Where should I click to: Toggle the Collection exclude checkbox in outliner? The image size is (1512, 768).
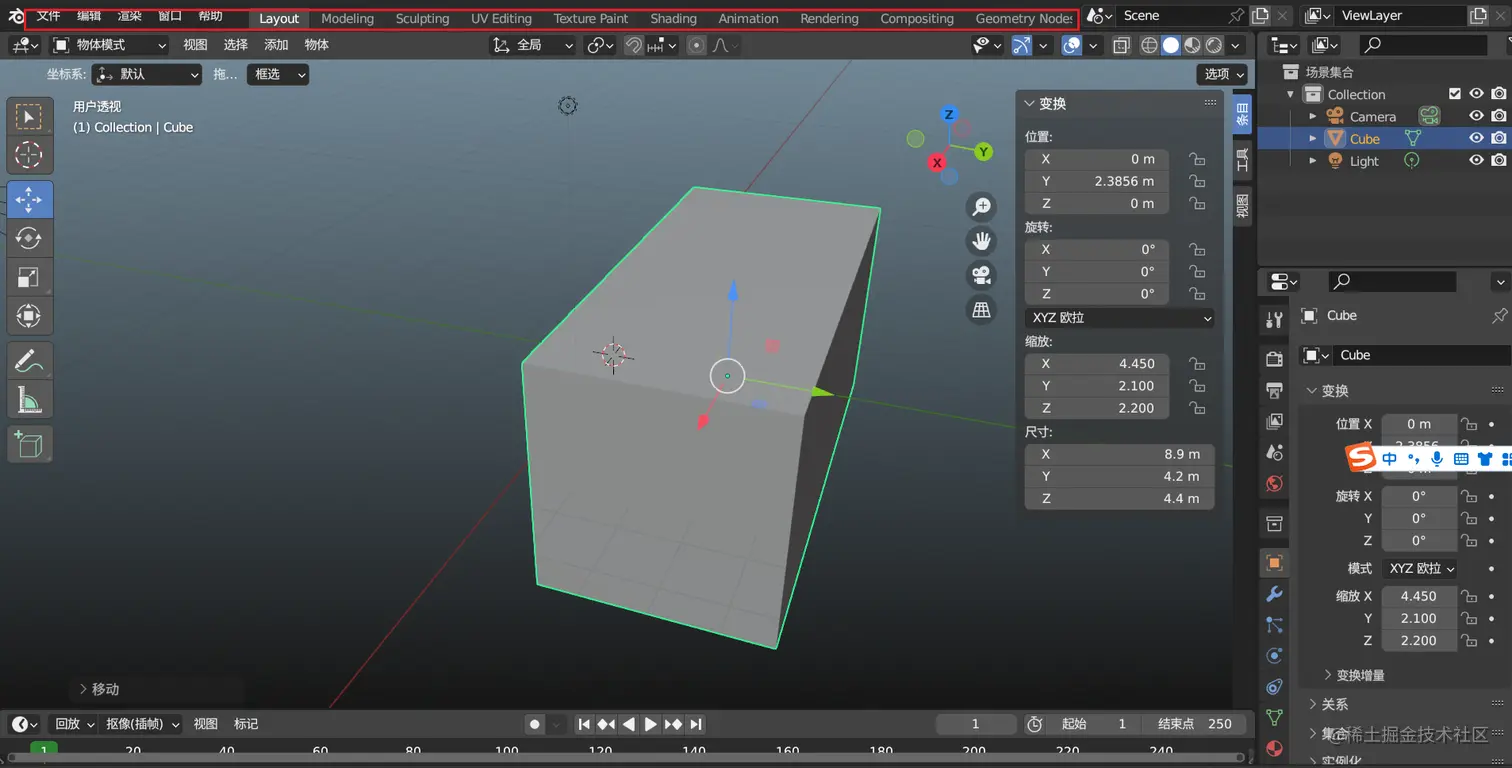pos(1455,94)
